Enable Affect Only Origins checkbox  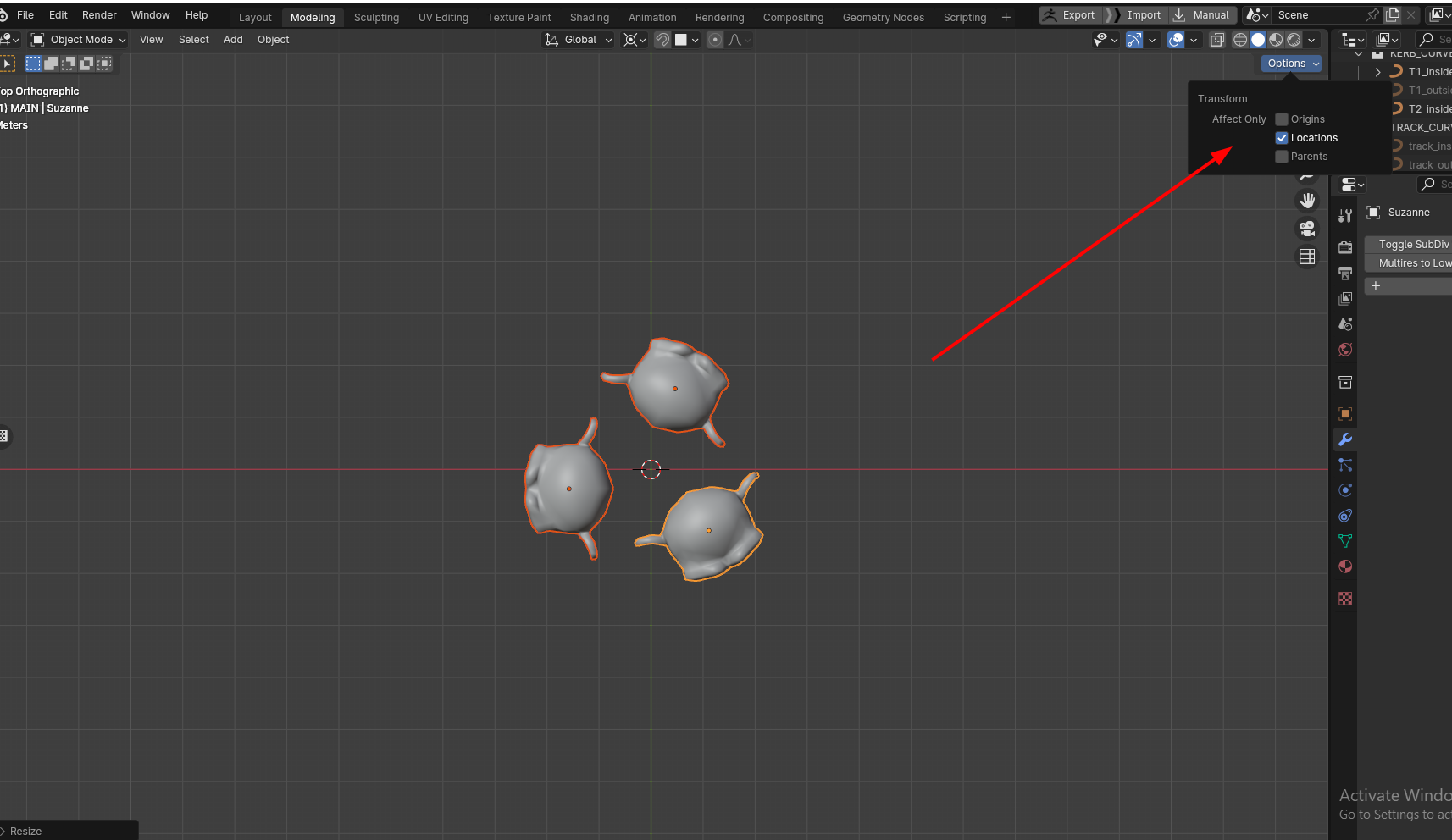pyautogui.click(x=1282, y=119)
